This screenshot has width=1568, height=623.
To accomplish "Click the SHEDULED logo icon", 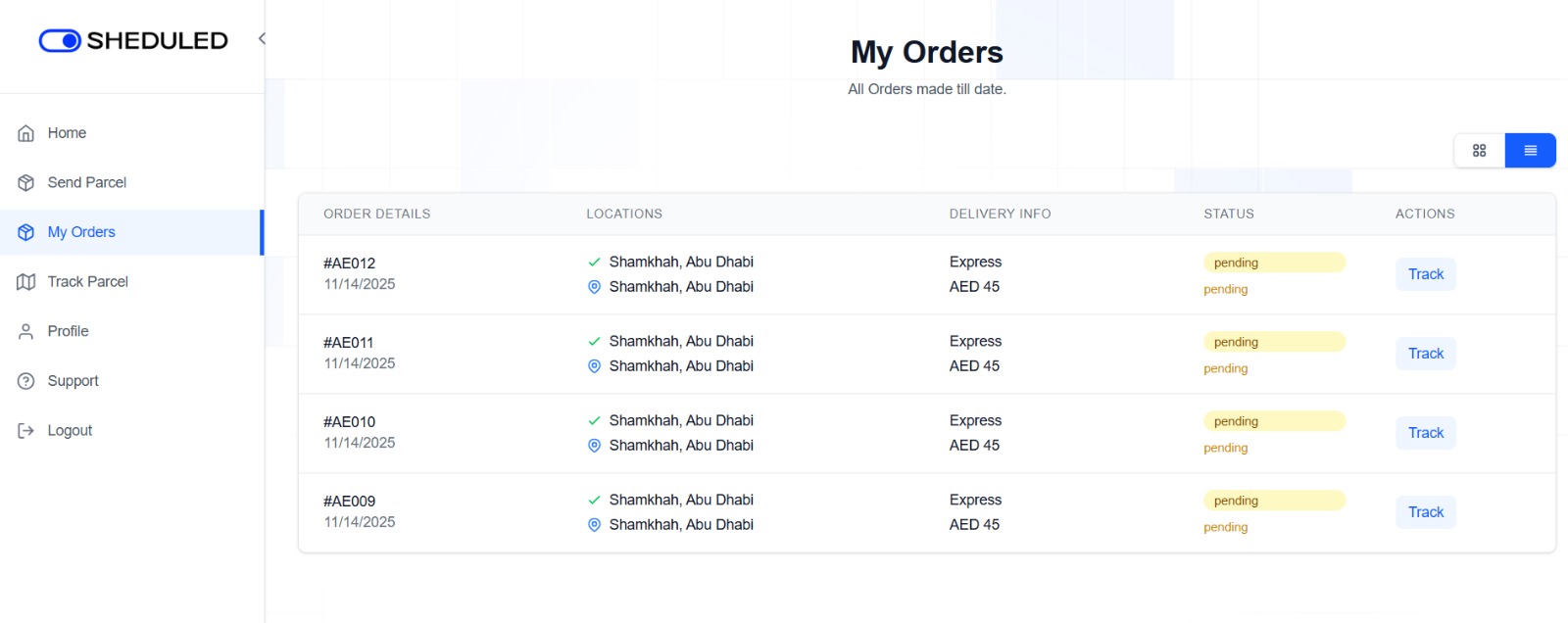I will pos(60,40).
